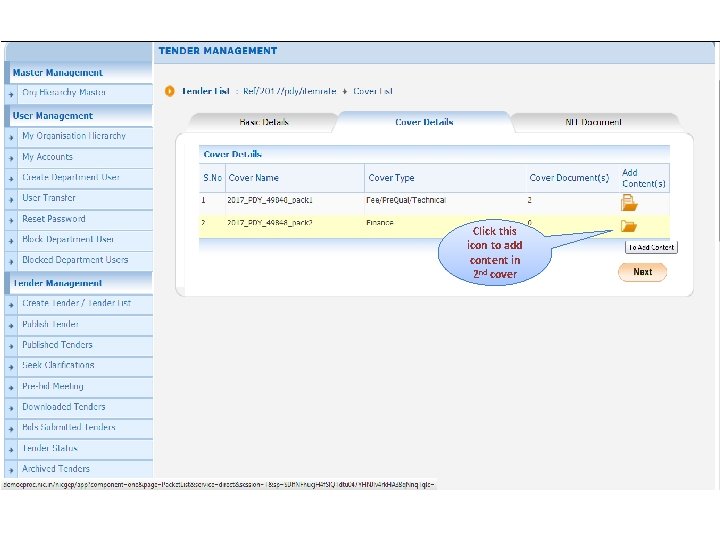
Task: Click cover name 2017_PDY_49848_pack2
Action: click(x=270, y=223)
